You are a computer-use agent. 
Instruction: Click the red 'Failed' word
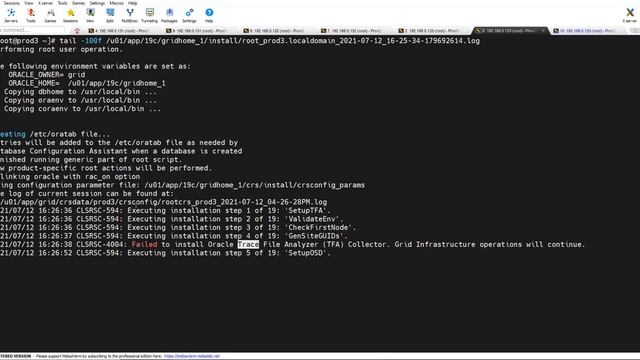(144, 244)
